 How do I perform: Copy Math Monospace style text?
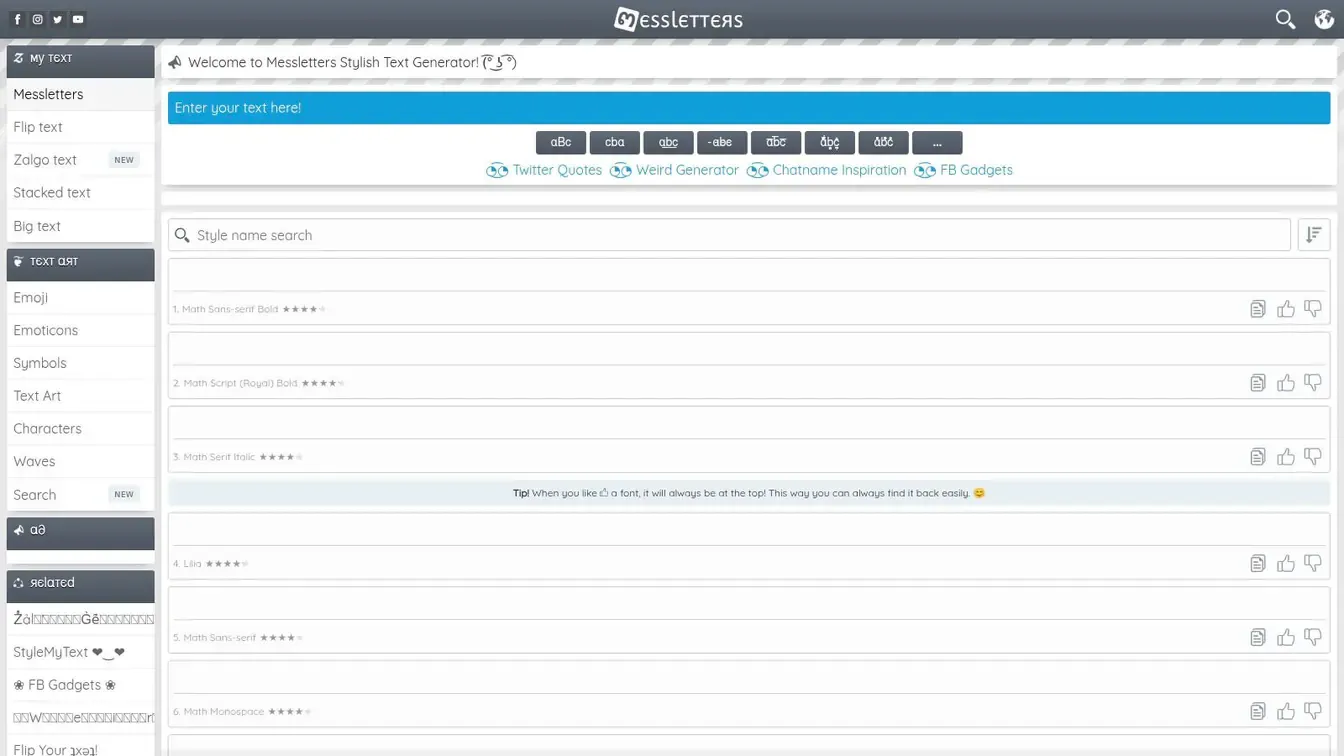coord(1257,712)
